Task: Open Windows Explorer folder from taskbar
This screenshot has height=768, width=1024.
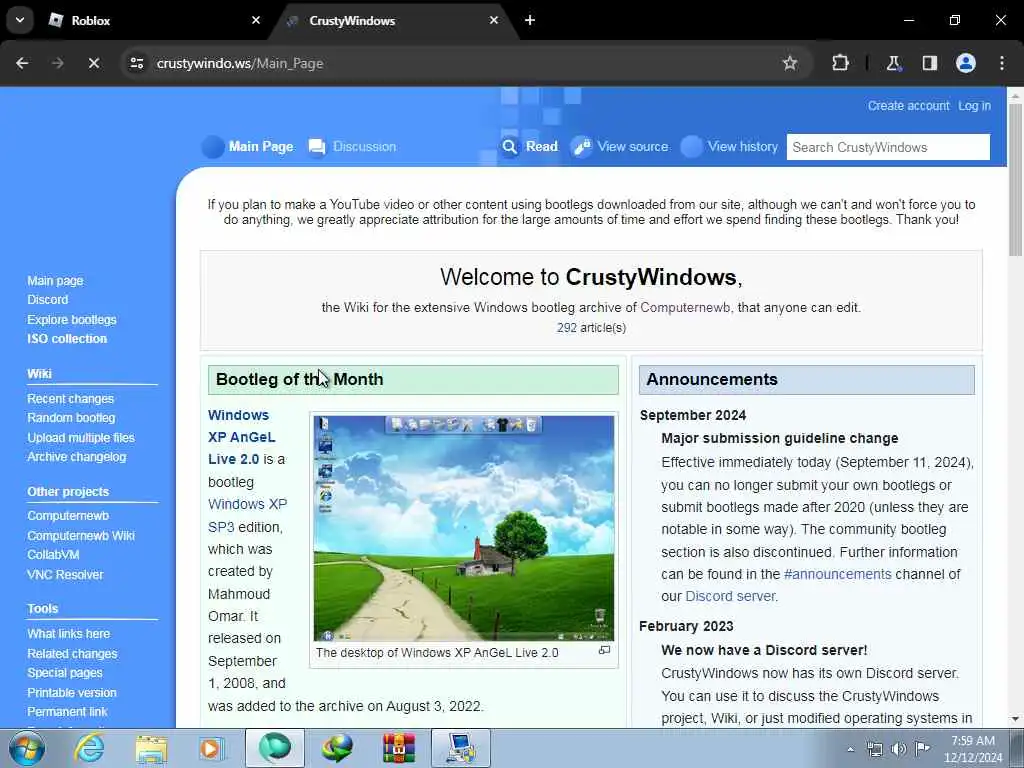Action: click(151, 748)
